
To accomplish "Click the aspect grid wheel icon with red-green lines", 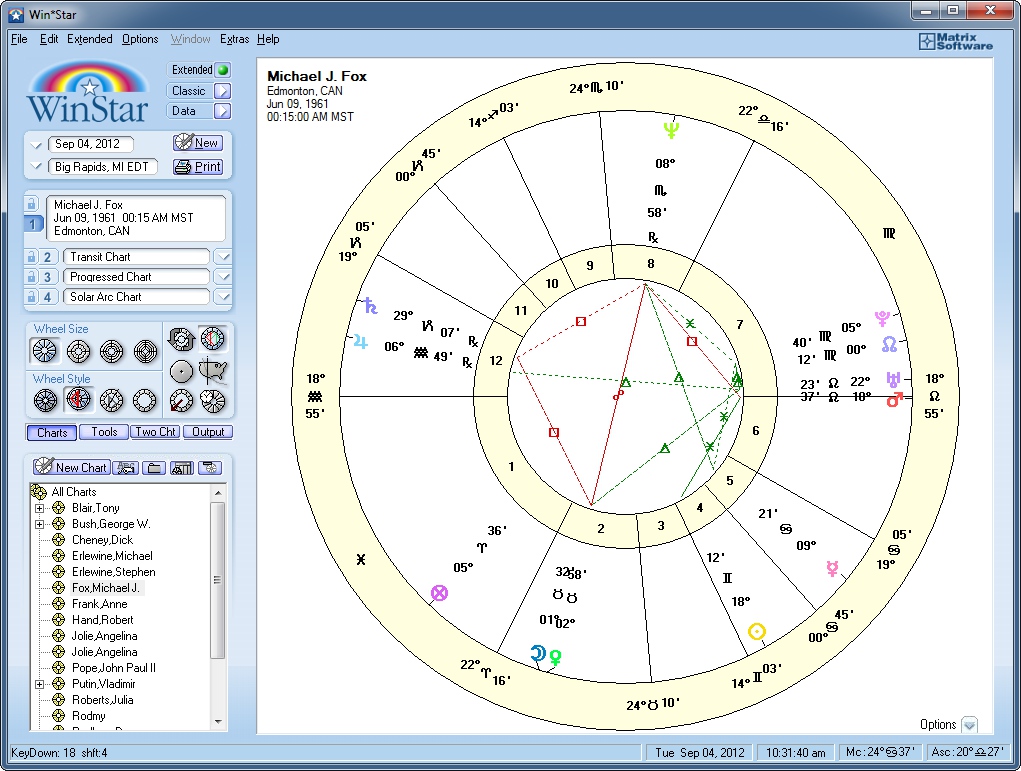I will pyautogui.click(x=213, y=338).
